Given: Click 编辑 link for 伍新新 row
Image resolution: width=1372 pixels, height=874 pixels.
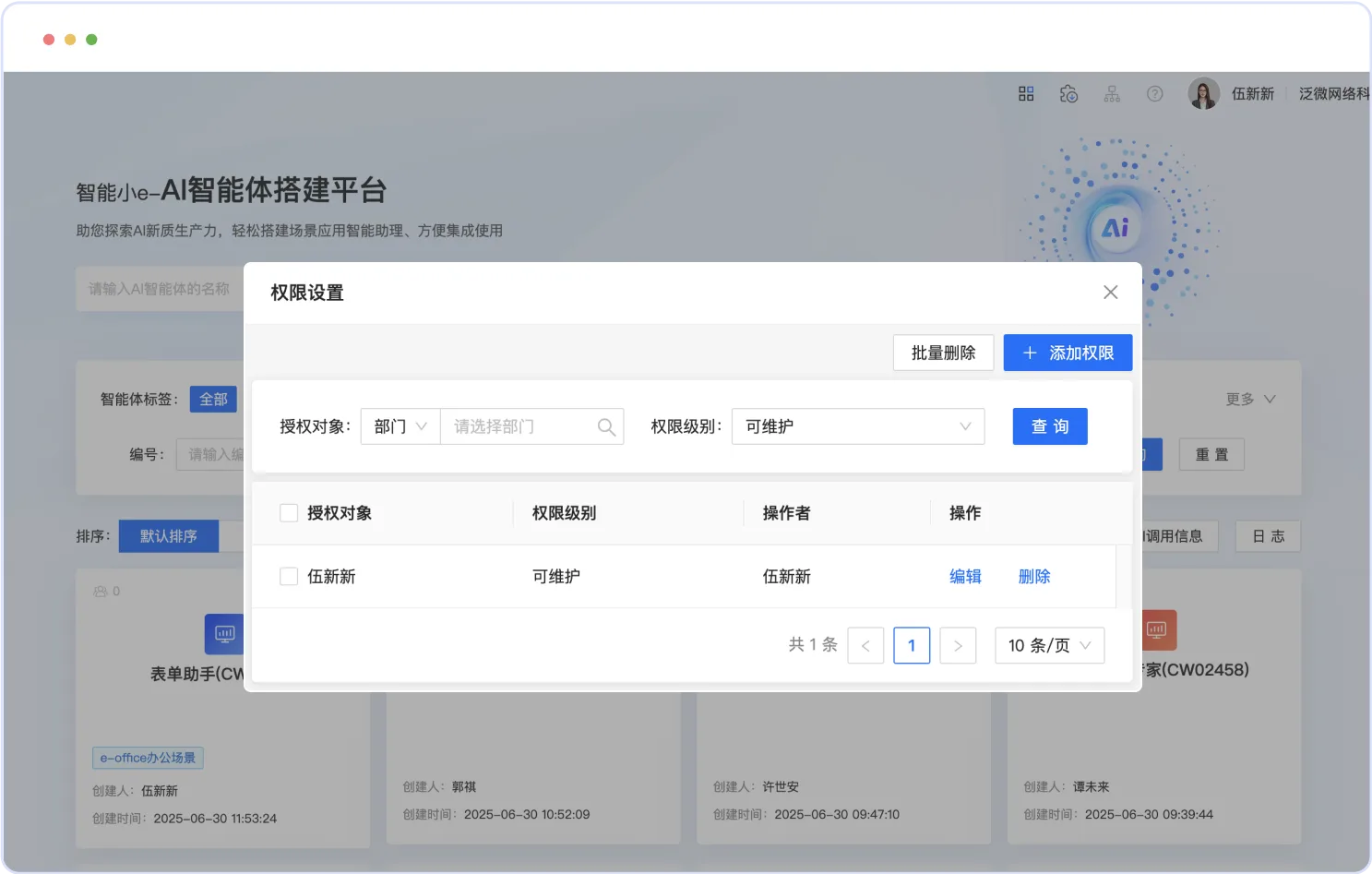Looking at the screenshot, I should coord(965,576).
